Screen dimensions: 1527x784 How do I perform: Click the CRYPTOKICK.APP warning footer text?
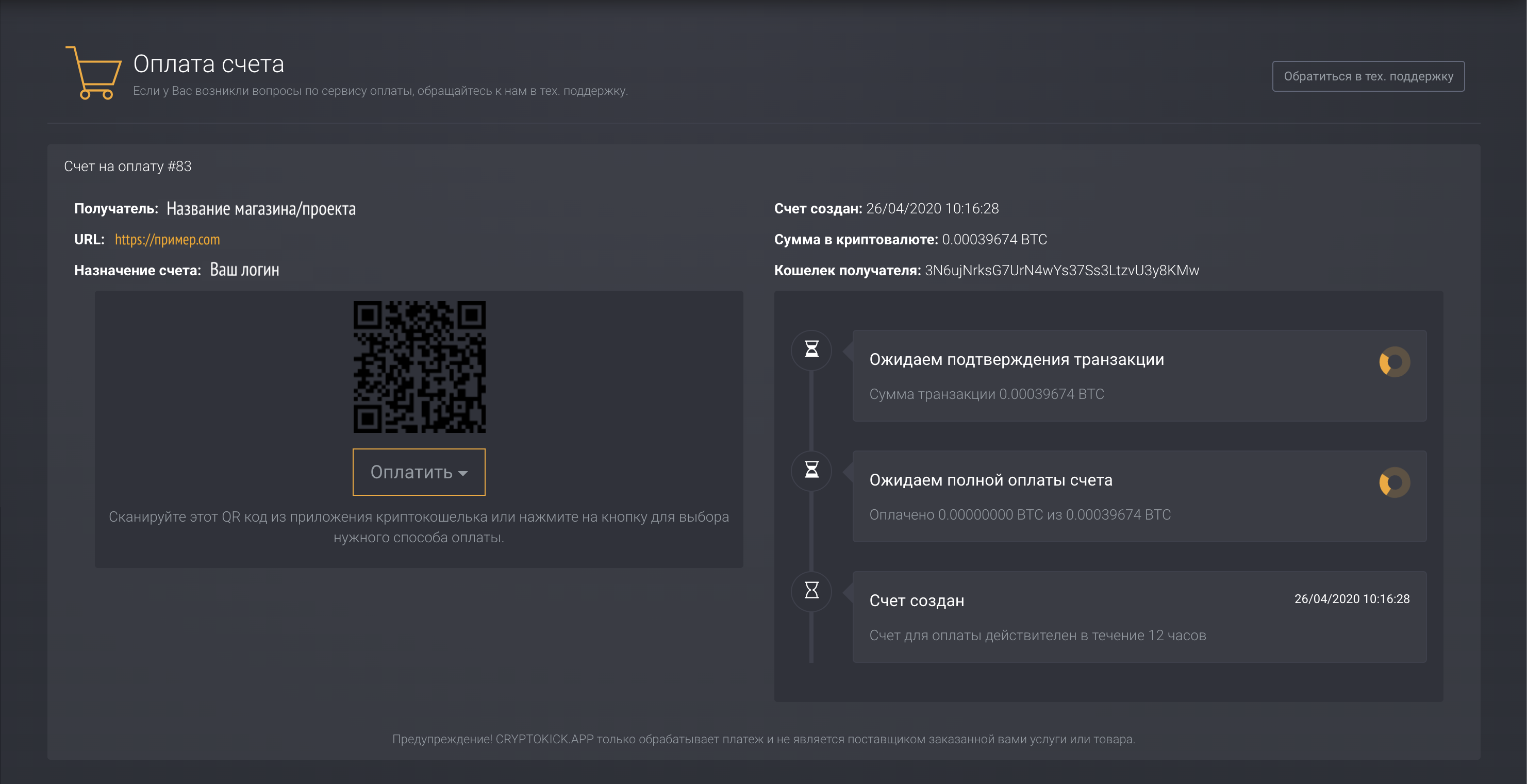pos(763,739)
